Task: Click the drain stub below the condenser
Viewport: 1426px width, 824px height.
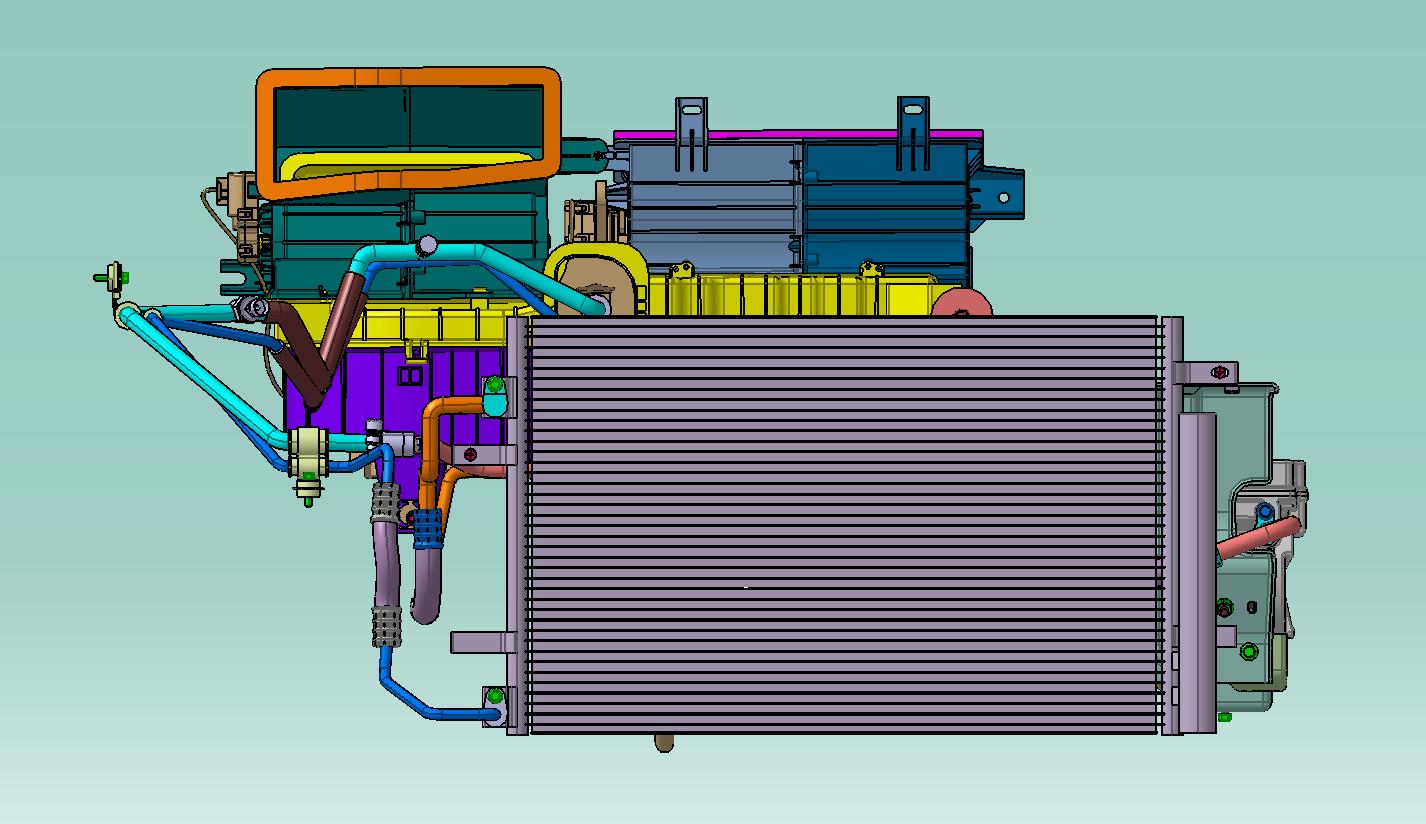Action: pyautogui.click(x=662, y=742)
